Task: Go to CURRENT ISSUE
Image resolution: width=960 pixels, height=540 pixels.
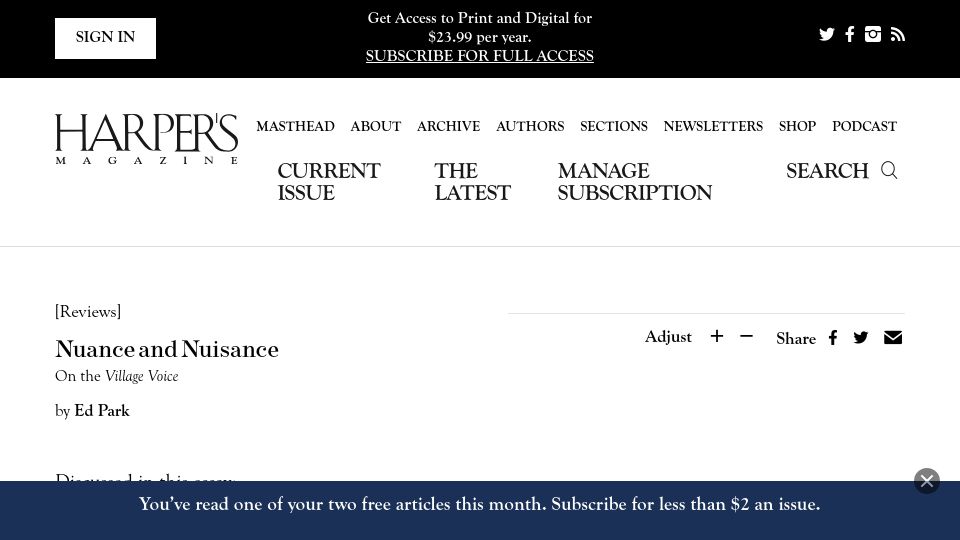Action: pyautogui.click(x=329, y=182)
